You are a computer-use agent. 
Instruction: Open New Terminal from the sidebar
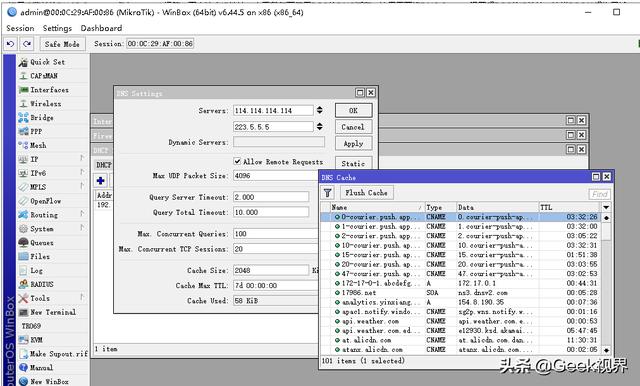pos(47,312)
